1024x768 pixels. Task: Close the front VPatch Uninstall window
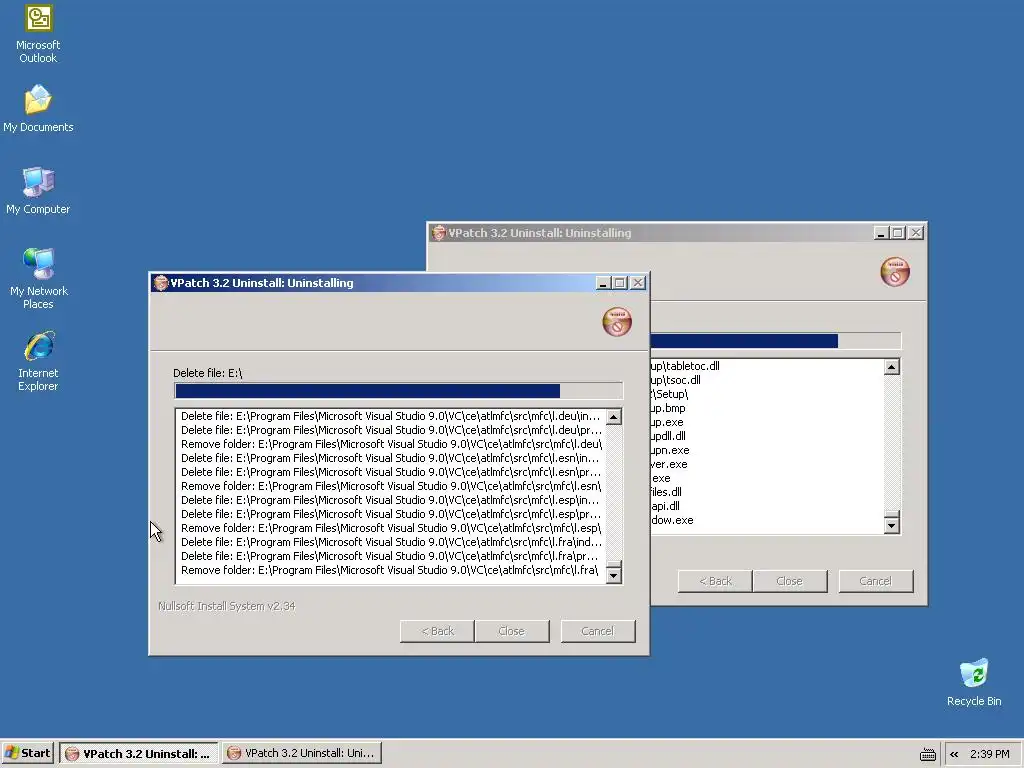tap(637, 283)
